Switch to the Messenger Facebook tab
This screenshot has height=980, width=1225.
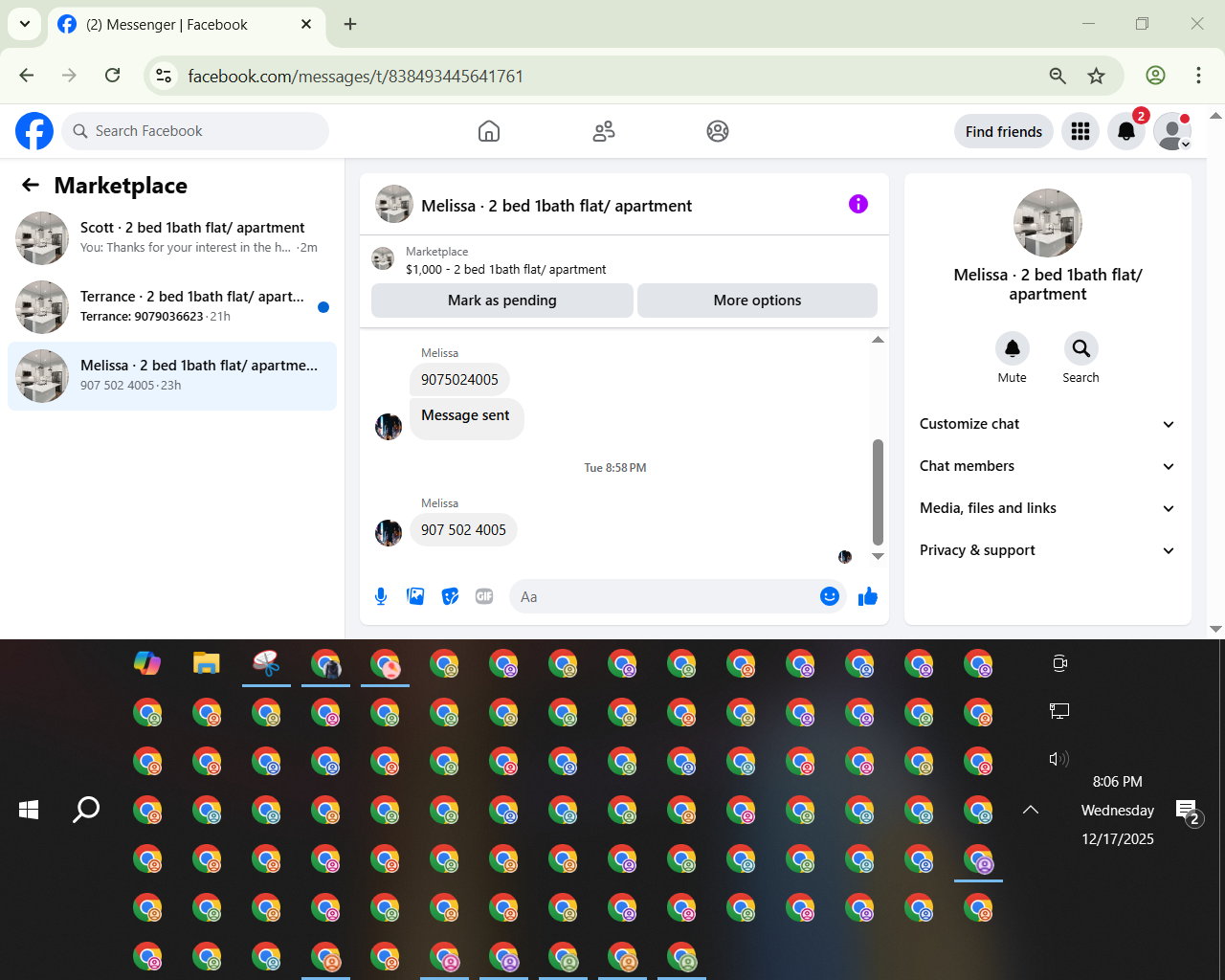coord(186,25)
